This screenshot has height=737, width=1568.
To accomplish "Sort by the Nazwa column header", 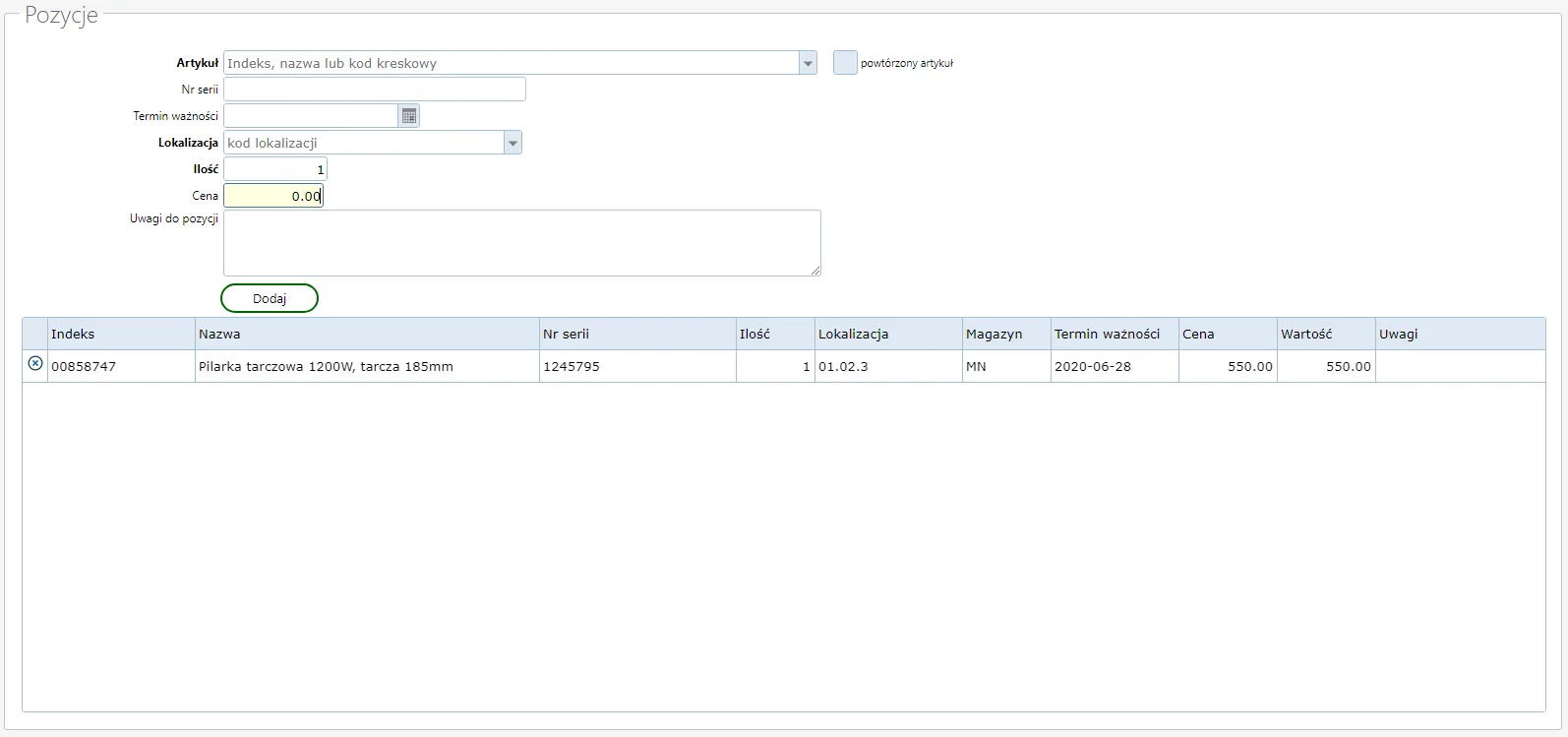I will click(367, 334).
